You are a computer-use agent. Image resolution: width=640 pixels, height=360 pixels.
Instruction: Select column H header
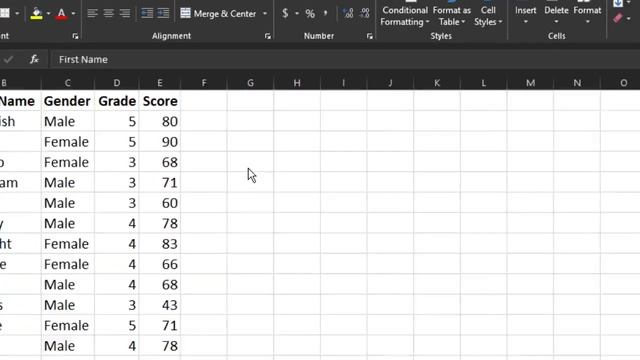297,83
